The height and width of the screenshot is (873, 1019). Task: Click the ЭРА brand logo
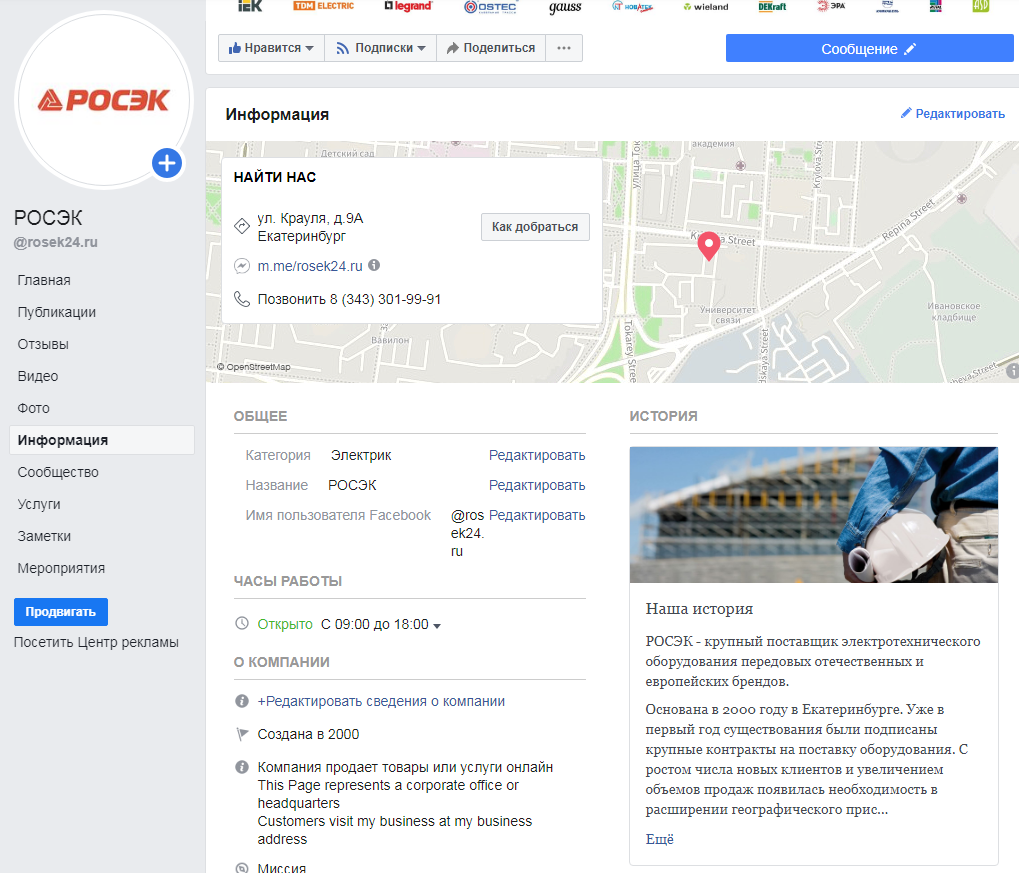[831, 6]
